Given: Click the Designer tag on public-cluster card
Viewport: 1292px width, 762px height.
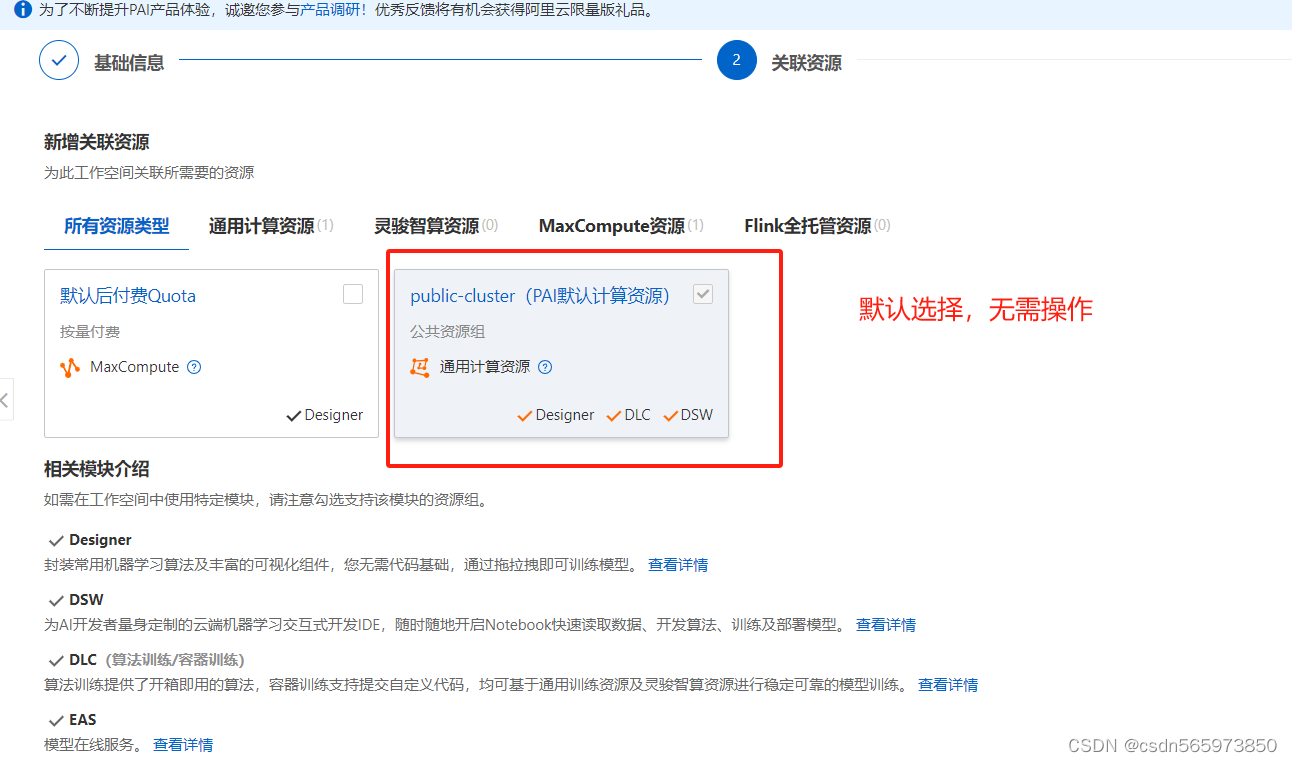Looking at the screenshot, I should tap(556, 415).
